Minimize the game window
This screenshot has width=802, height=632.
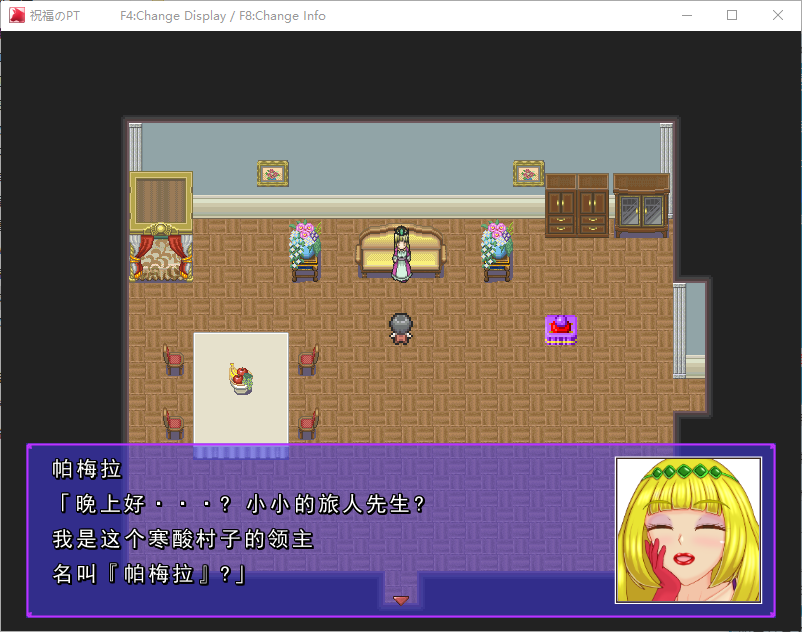click(x=686, y=16)
